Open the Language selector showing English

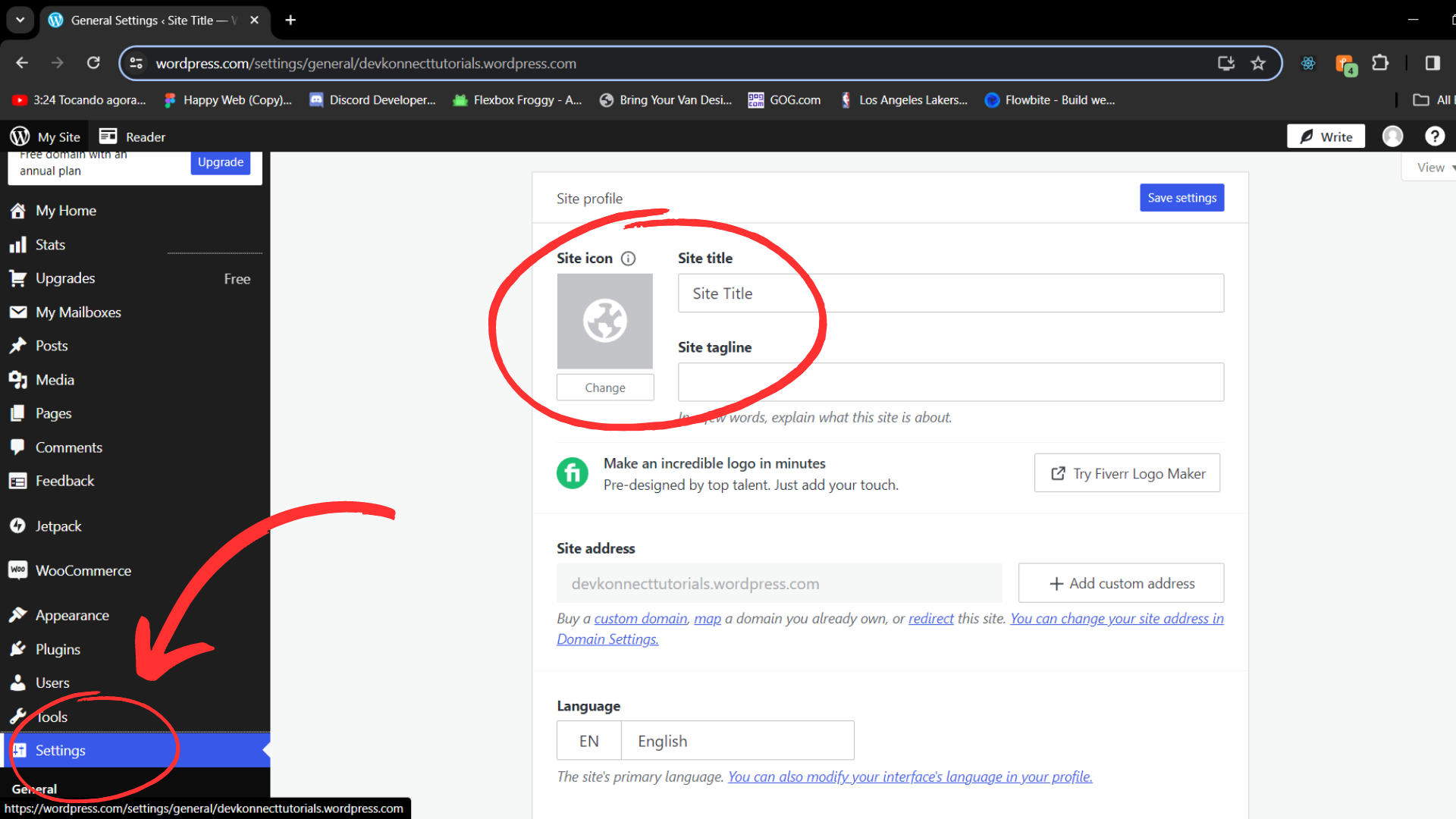[x=705, y=741]
